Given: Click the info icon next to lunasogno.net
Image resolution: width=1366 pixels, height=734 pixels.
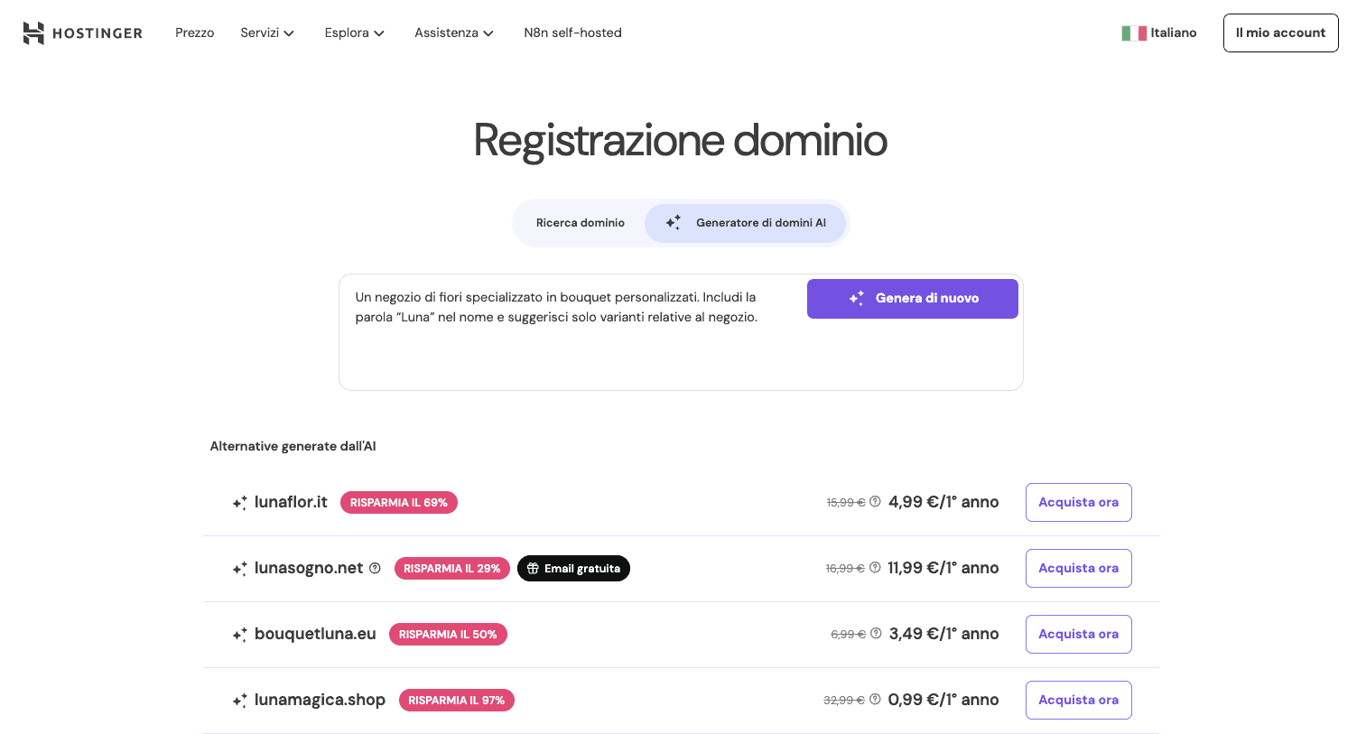Looking at the screenshot, I should tap(375, 567).
